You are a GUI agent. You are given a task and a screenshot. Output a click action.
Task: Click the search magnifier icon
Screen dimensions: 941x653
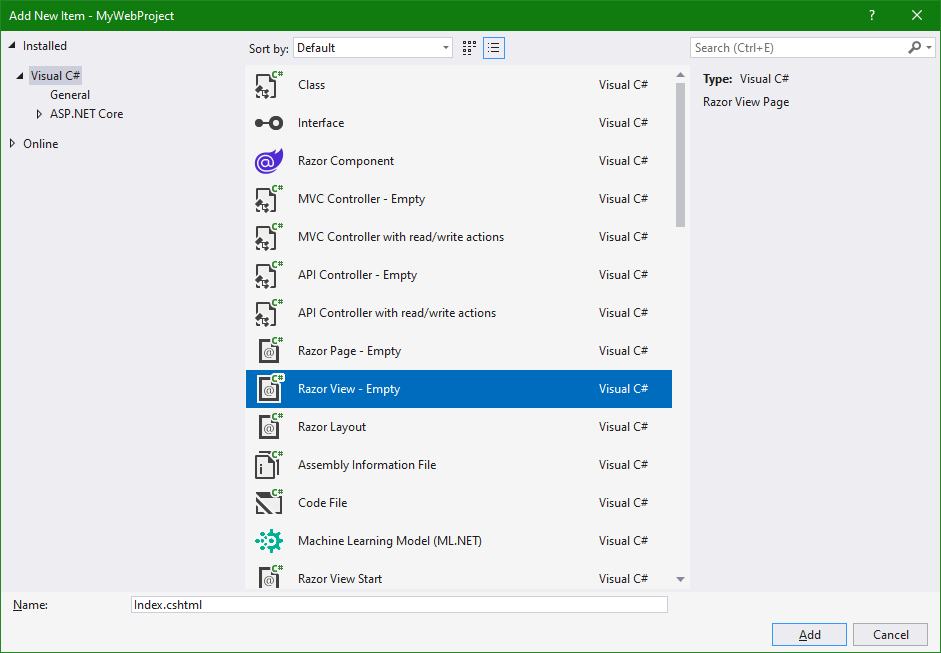pyautogui.click(x=915, y=47)
